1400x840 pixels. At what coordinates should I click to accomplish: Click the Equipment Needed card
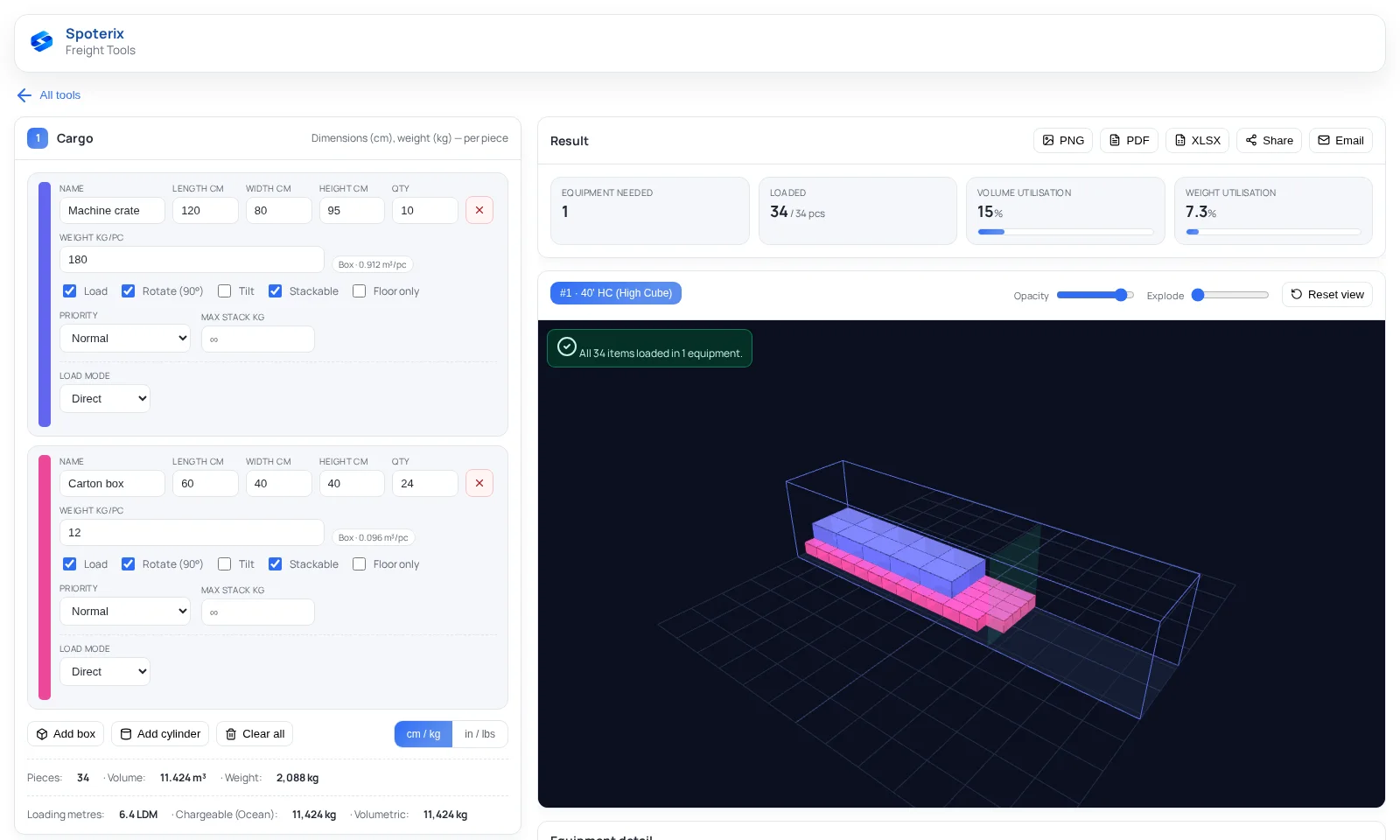pos(650,211)
